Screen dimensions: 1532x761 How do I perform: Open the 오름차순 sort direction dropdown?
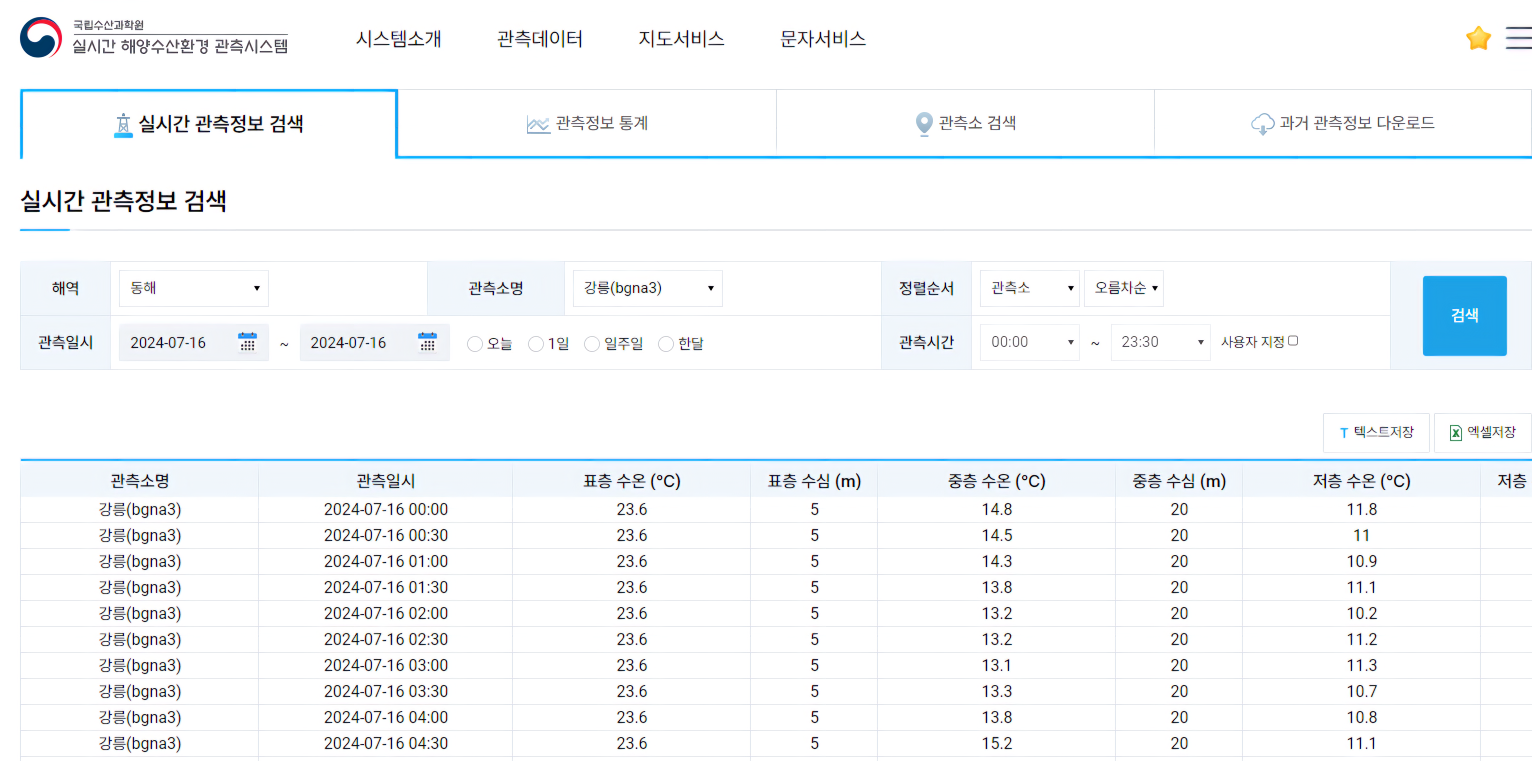tap(1124, 288)
